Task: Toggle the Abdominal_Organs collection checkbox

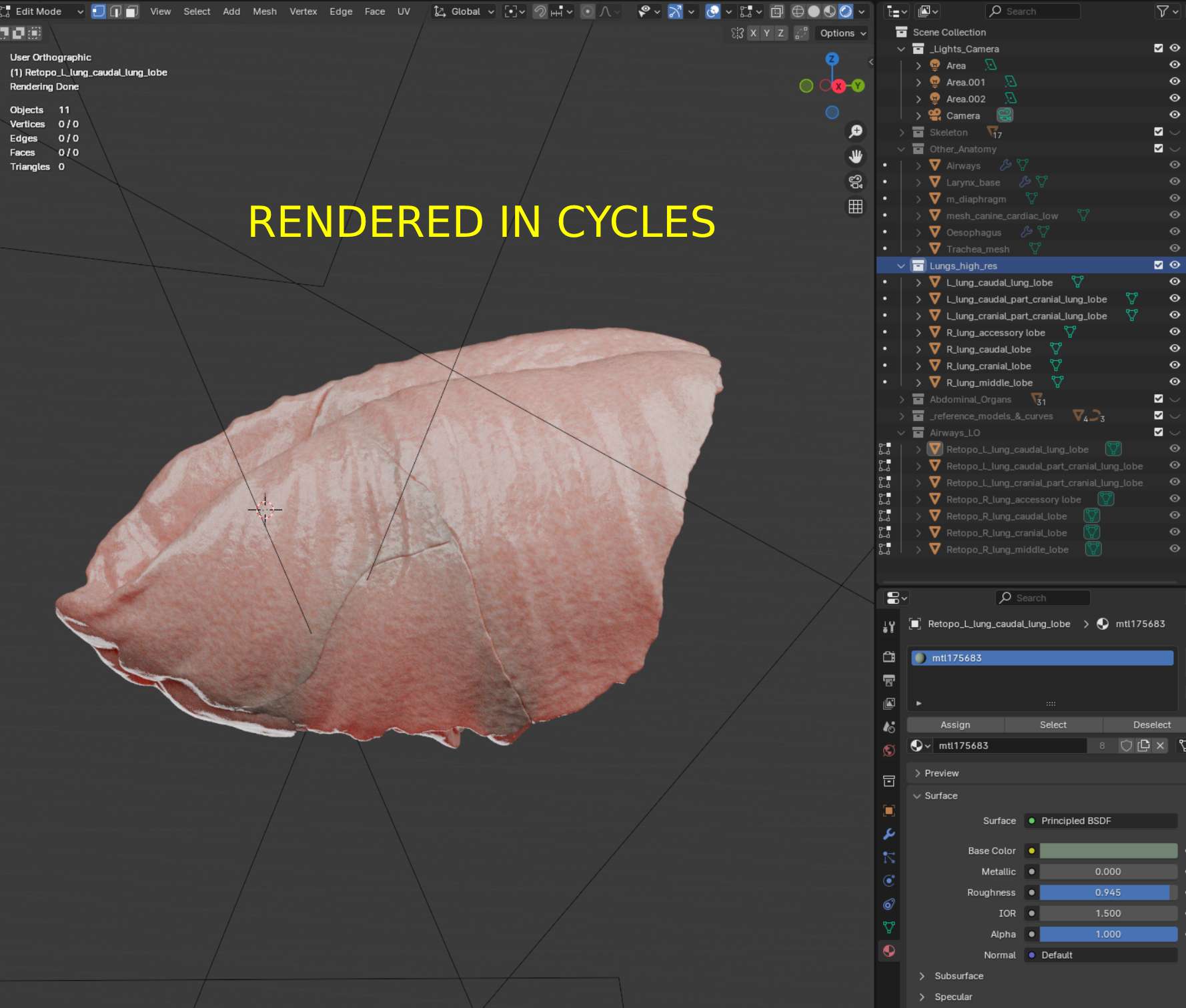Action: (1159, 399)
